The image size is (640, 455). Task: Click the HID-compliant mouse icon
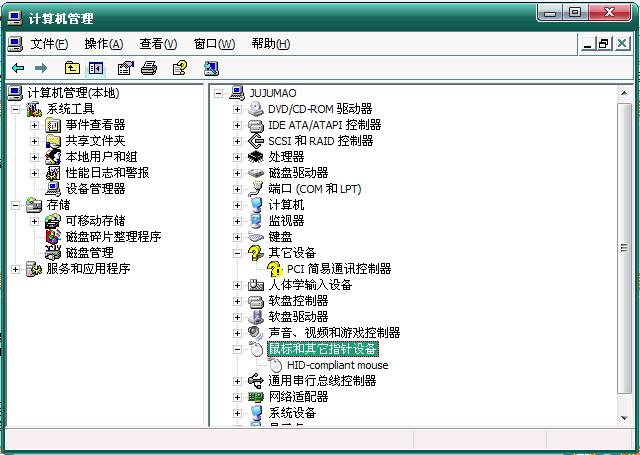click(x=276, y=365)
